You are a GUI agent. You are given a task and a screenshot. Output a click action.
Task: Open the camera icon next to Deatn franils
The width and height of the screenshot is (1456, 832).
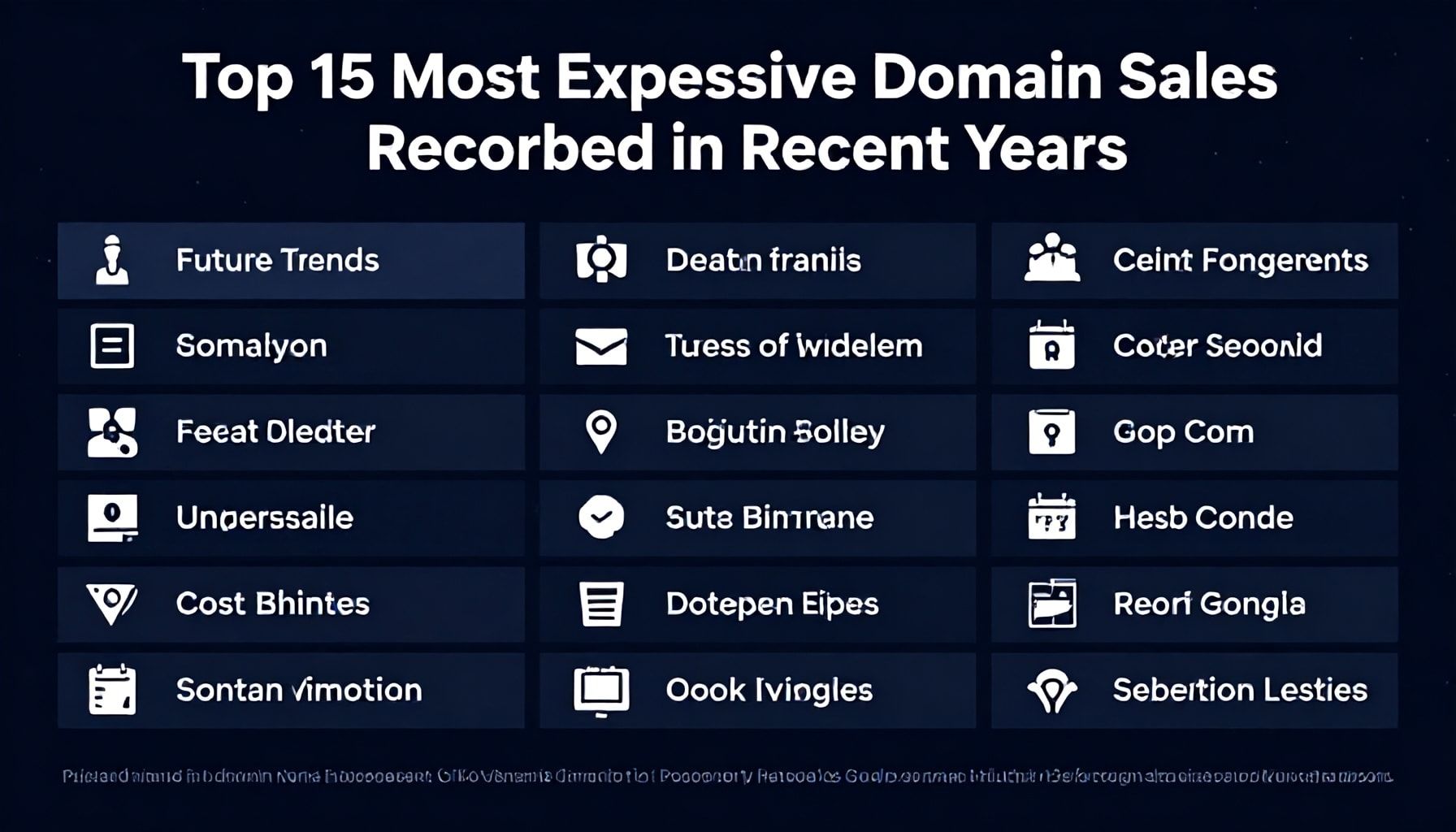601,260
